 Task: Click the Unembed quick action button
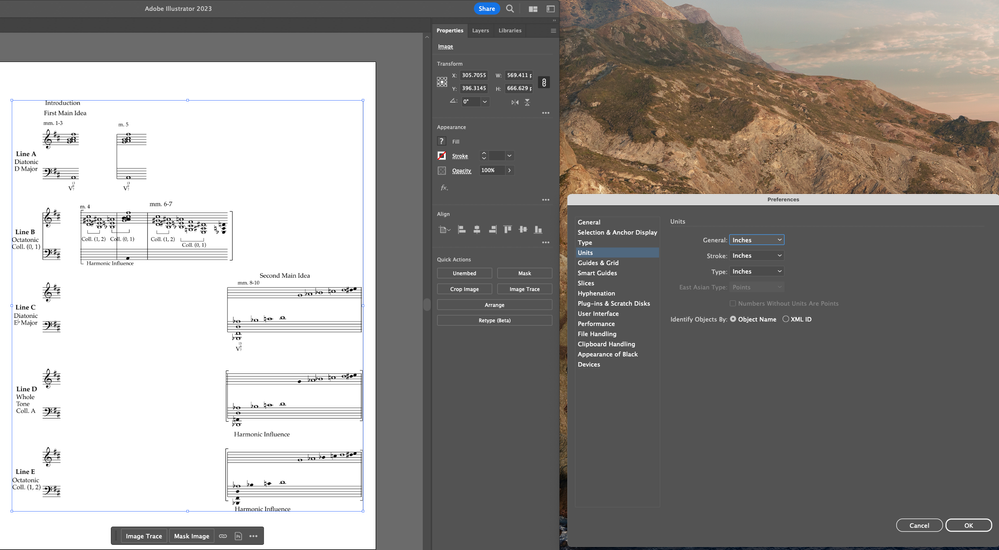tap(464, 273)
